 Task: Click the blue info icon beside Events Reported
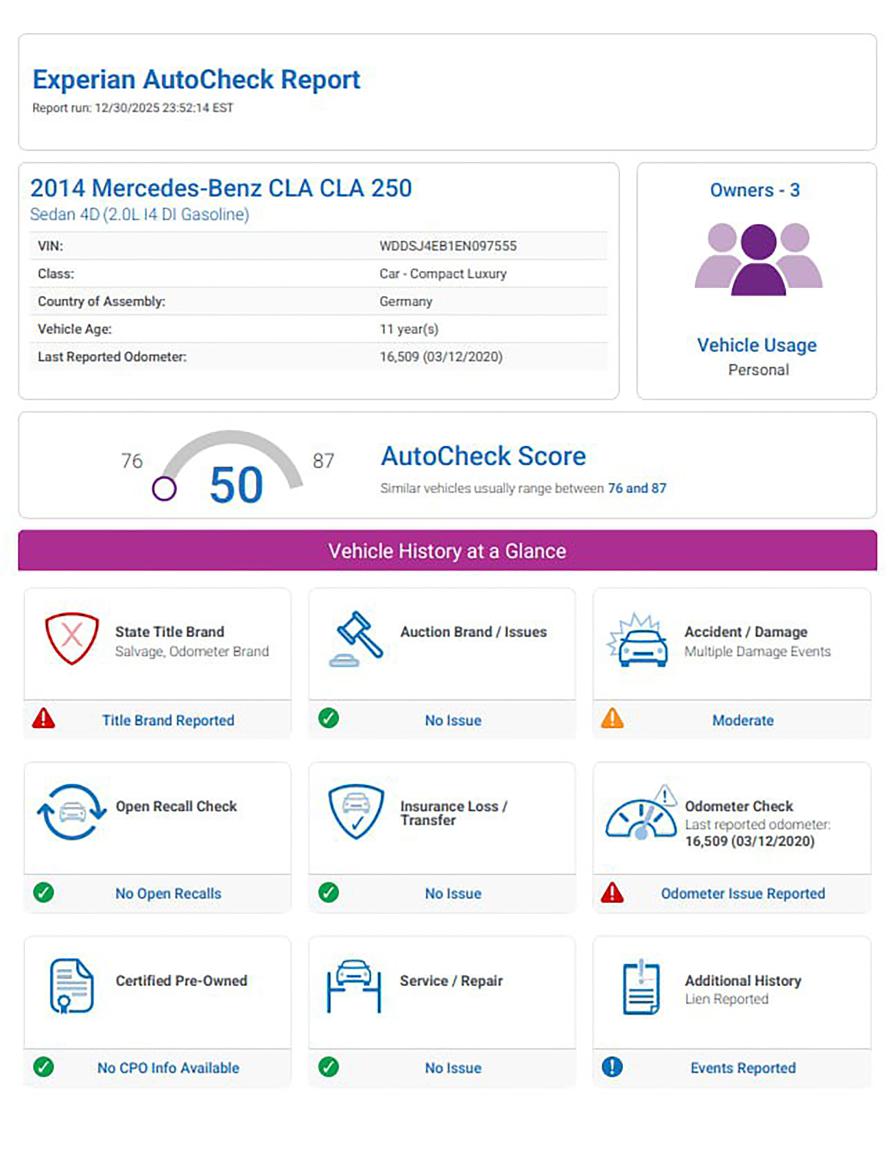[x=612, y=1067]
